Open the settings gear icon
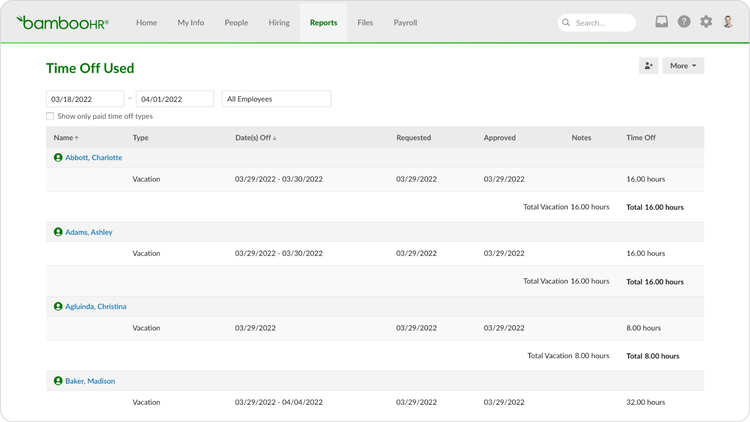This screenshot has width=750, height=422. (706, 22)
